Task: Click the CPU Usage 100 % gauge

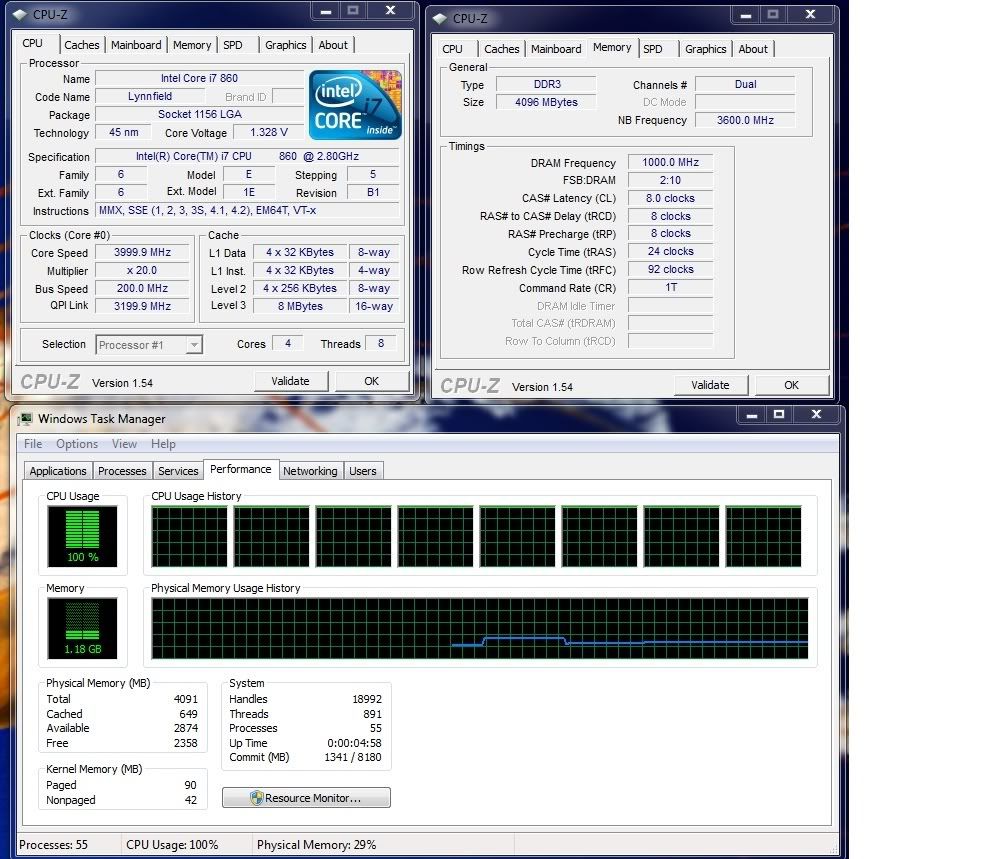Action: pyautogui.click(x=82, y=536)
